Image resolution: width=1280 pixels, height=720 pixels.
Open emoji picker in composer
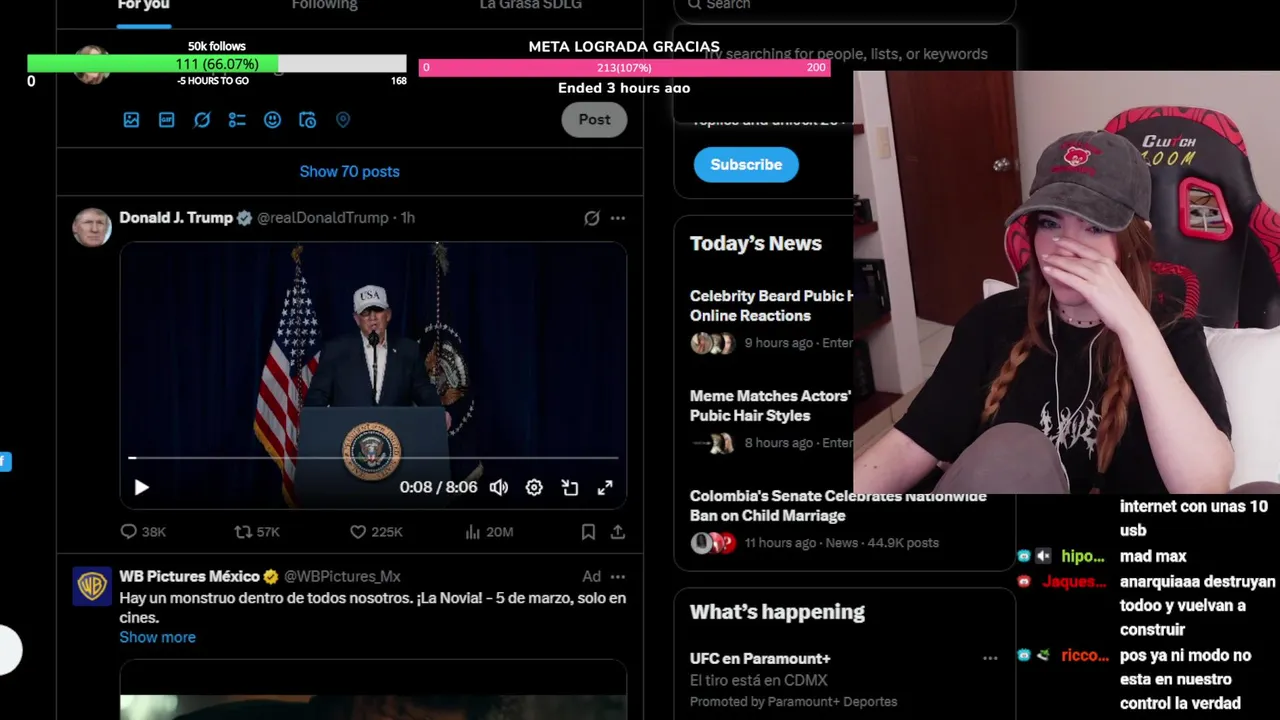[x=272, y=120]
